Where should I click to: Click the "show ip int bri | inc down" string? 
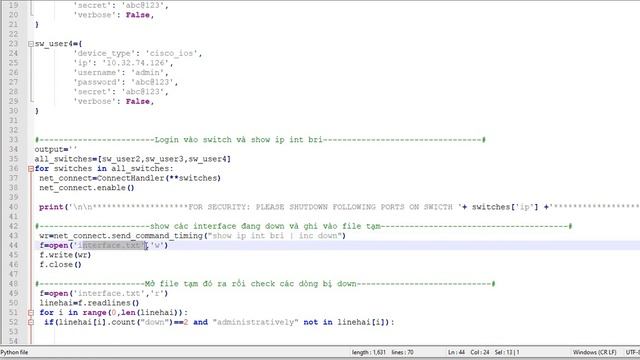click(275, 236)
